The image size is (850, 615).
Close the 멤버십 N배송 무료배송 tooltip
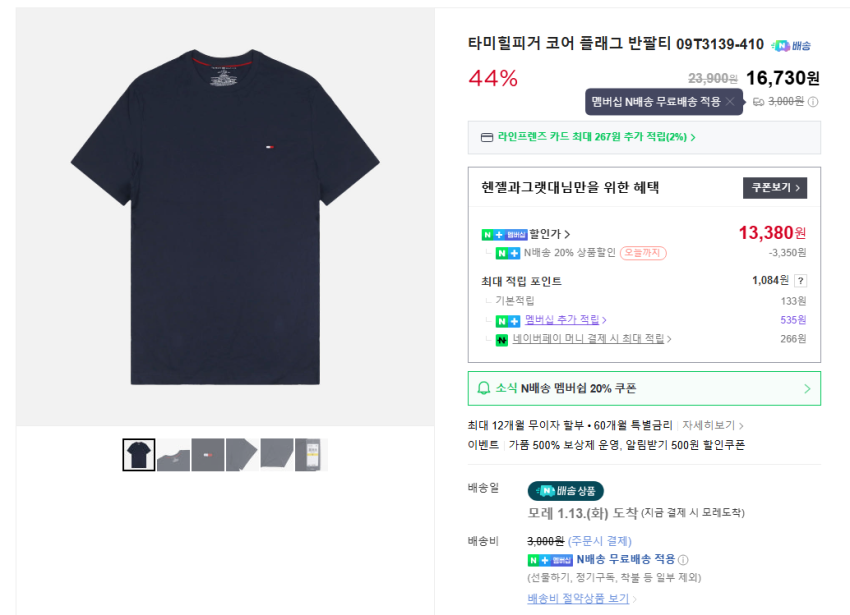[730, 102]
